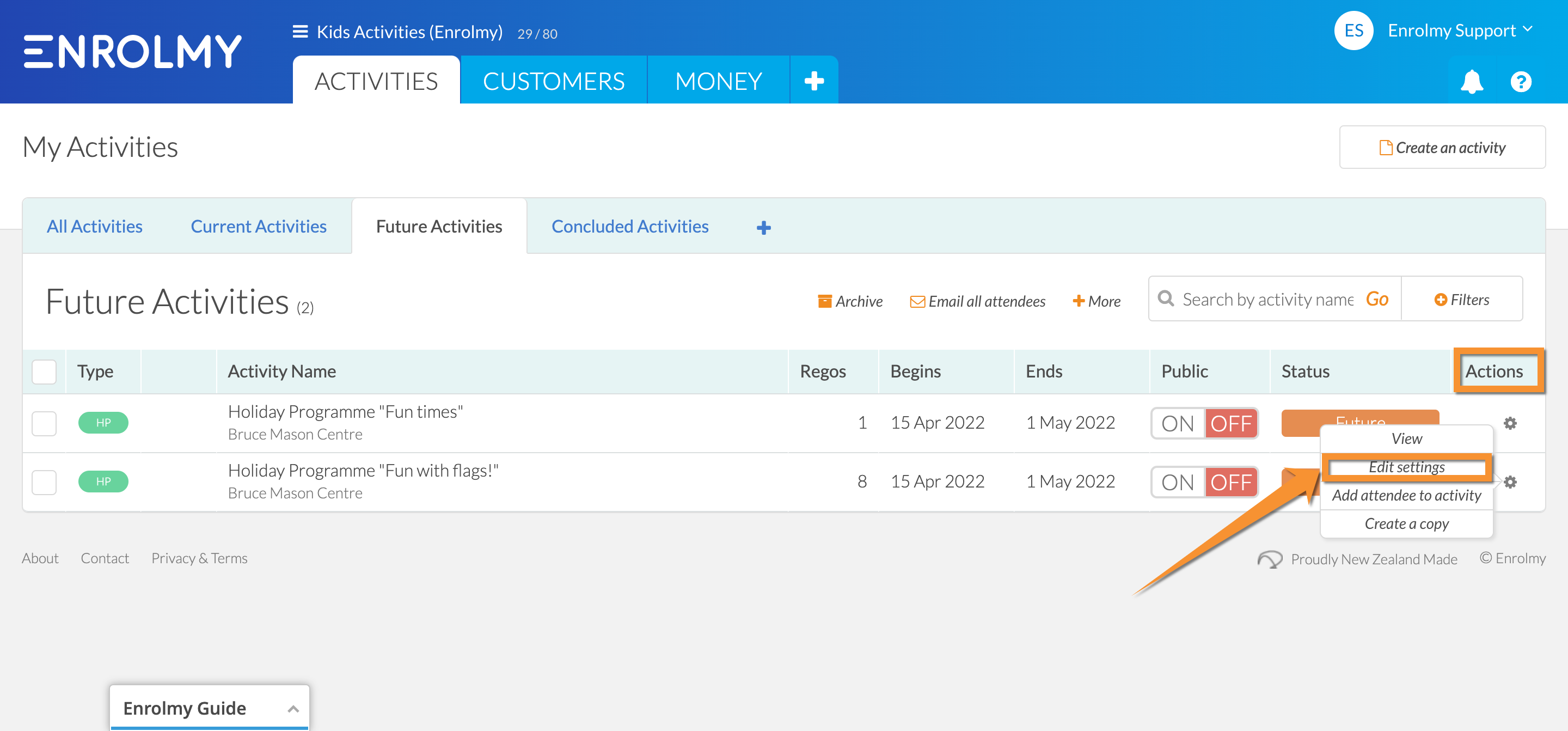The height and width of the screenshot is (731, 1568).
Task: Click the Go search button
Action: pyautogui.click(x=1376, y=299)
